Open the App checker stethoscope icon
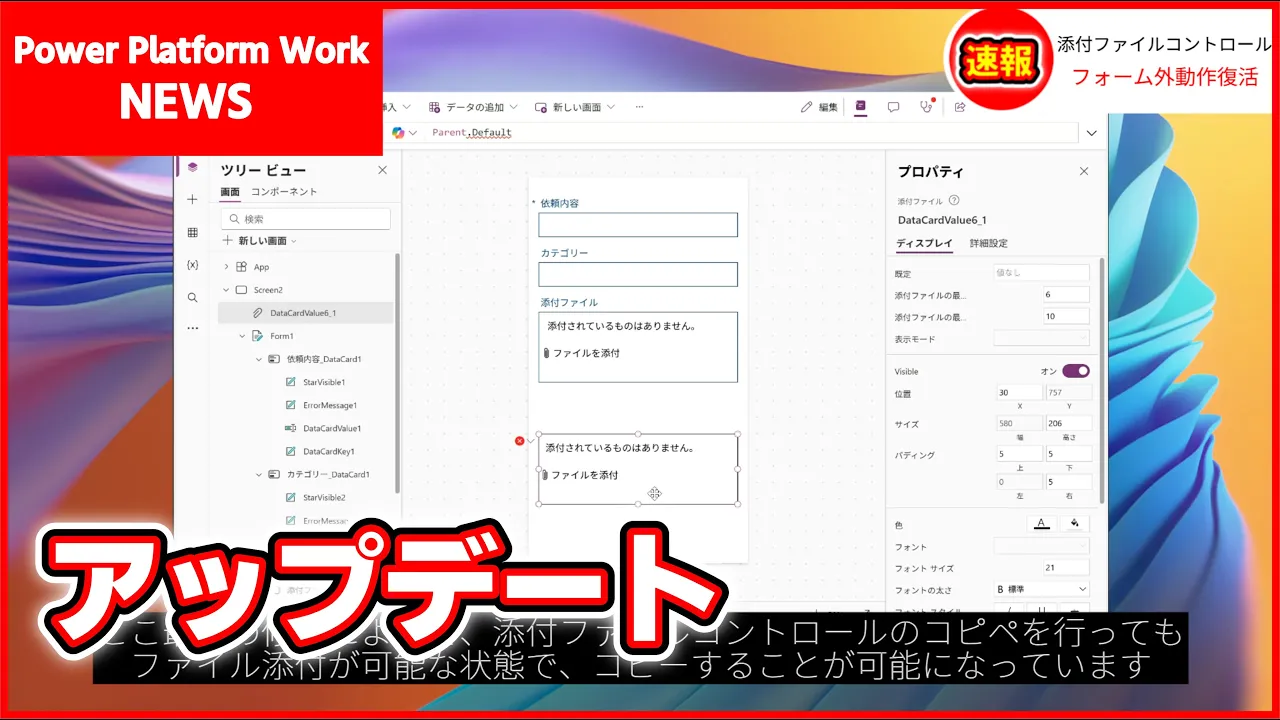The image size is (1280, 720). pyautogui.click(x=926, y=107)
